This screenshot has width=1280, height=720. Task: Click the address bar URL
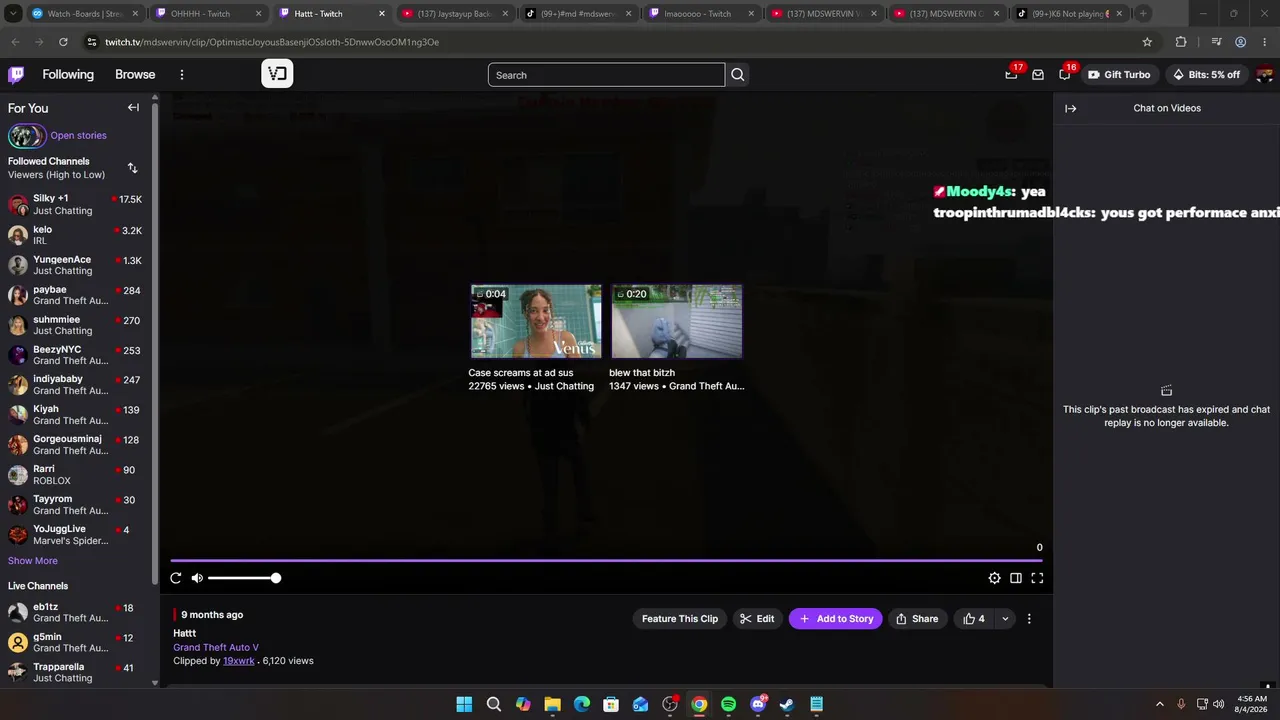tap(272, 42)
